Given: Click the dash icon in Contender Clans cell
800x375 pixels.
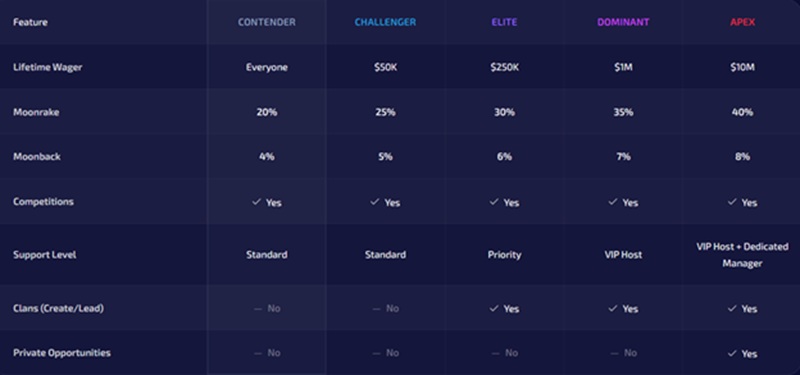Looking at the screenshot, I should pos(258,309).
